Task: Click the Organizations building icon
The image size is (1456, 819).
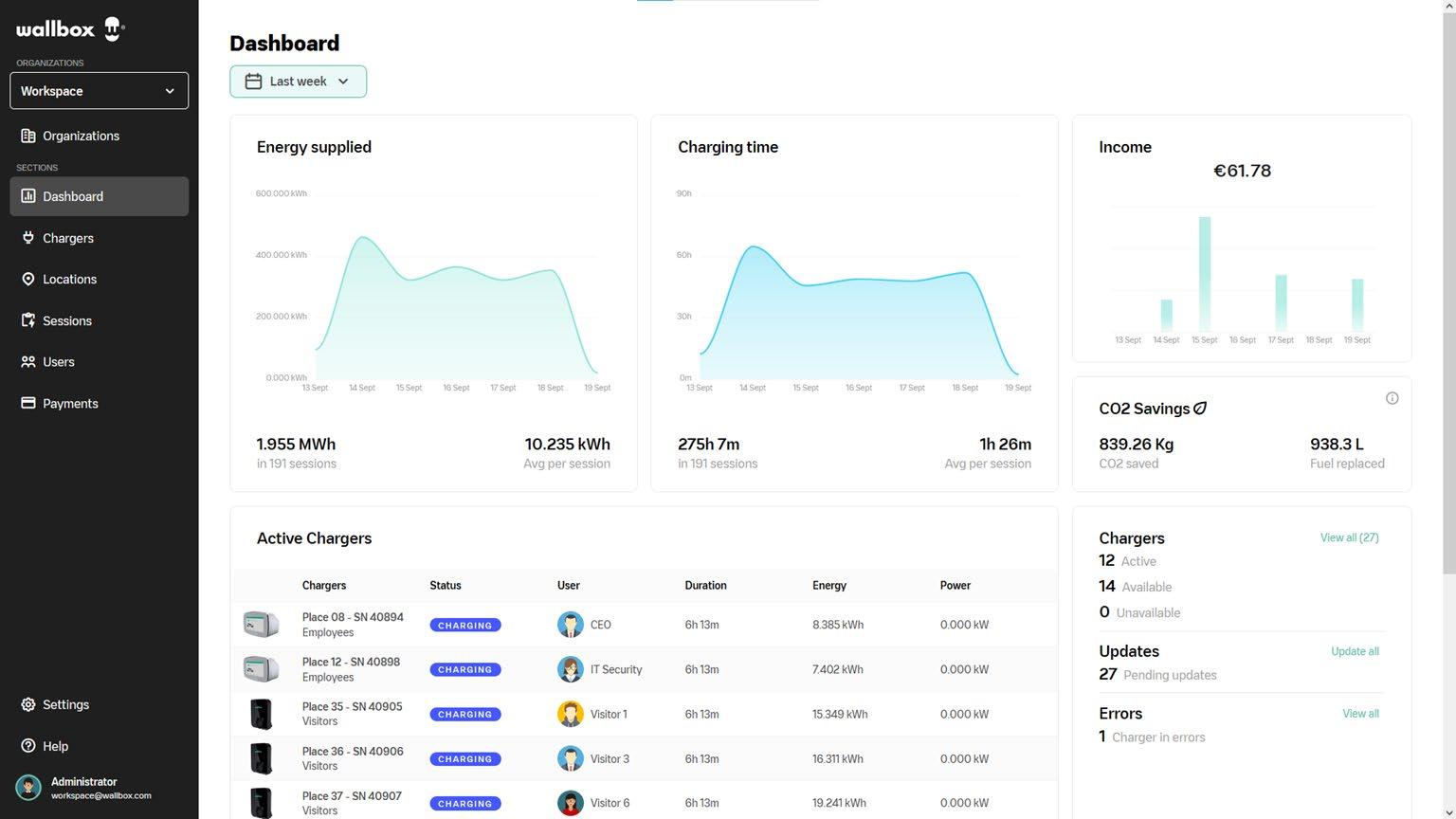Action: tap(28, 136)
